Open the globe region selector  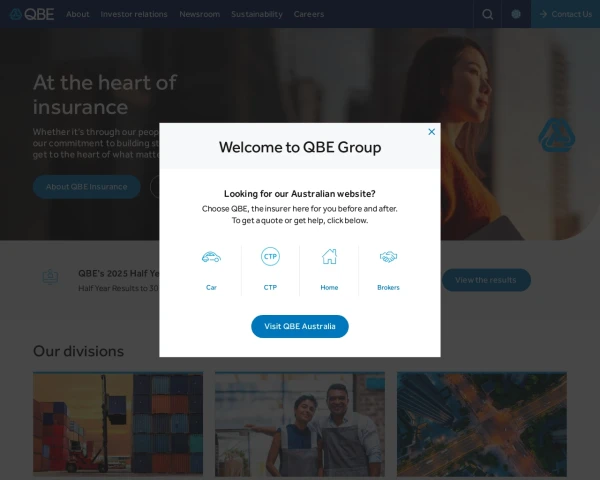(x=516, y=14)
